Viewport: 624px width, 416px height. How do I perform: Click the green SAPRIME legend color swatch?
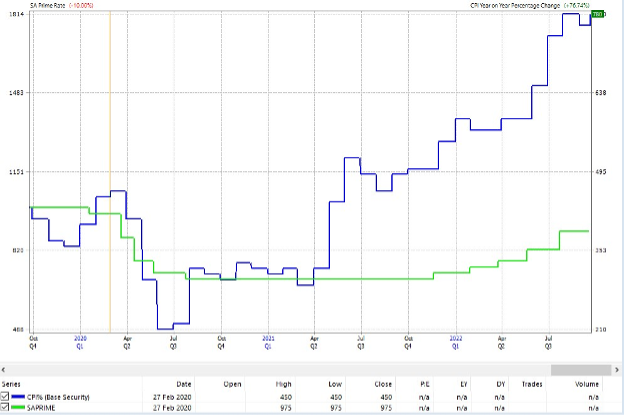(20, 408)
